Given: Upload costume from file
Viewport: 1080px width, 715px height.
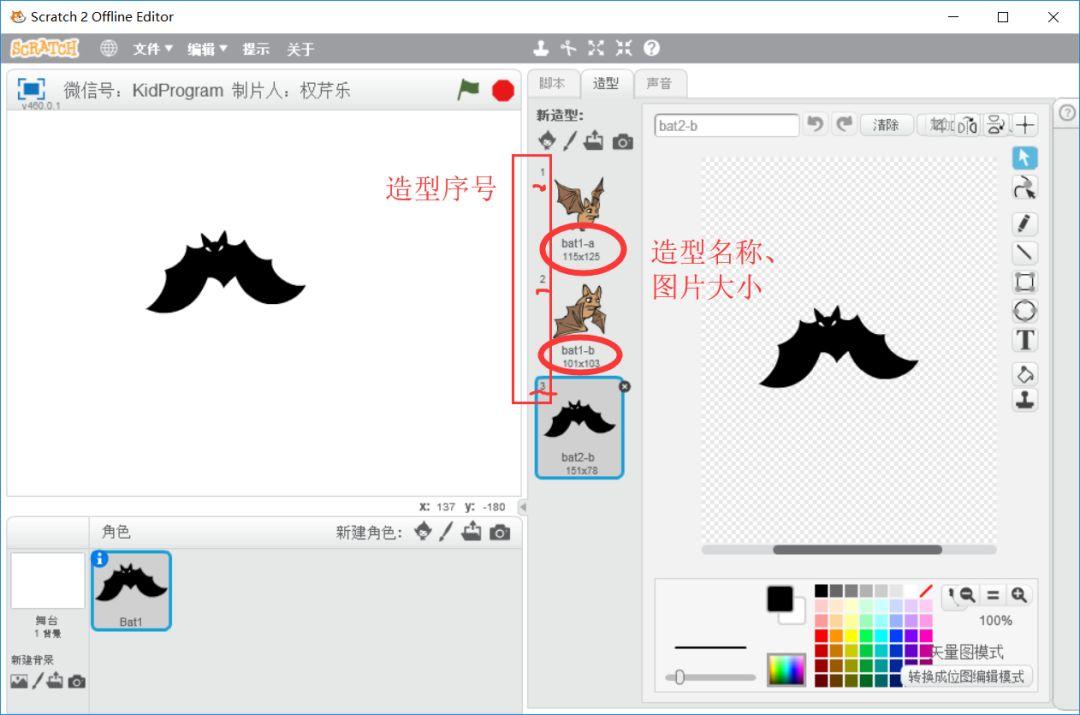Looking at the screenshot, I should coord(594,141).
